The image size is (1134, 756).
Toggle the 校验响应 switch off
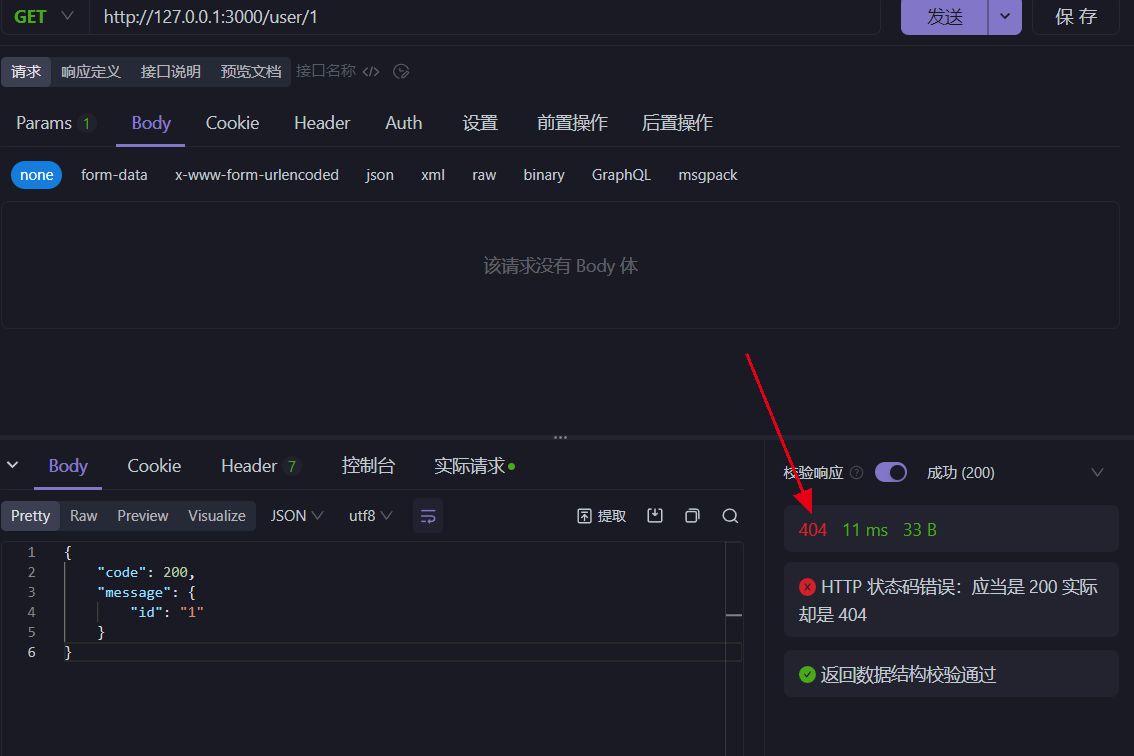[x=890, y=472]
